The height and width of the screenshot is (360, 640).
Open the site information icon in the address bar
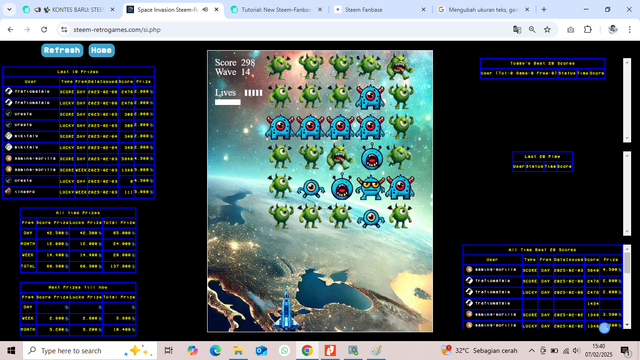click(64, 29)
